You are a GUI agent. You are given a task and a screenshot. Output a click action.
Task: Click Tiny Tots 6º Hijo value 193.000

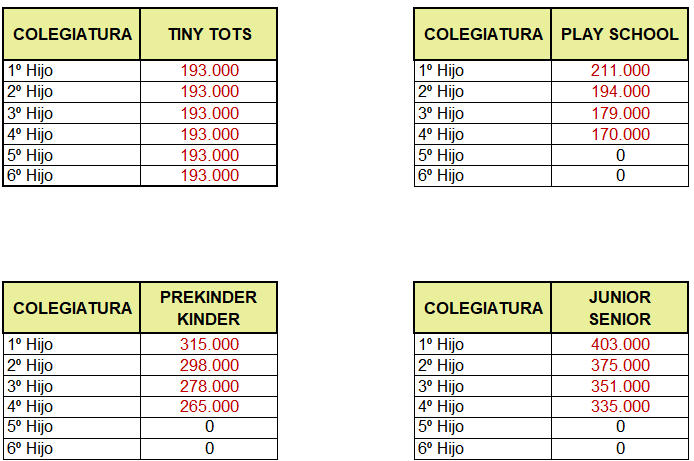click(x=209, y=176)
